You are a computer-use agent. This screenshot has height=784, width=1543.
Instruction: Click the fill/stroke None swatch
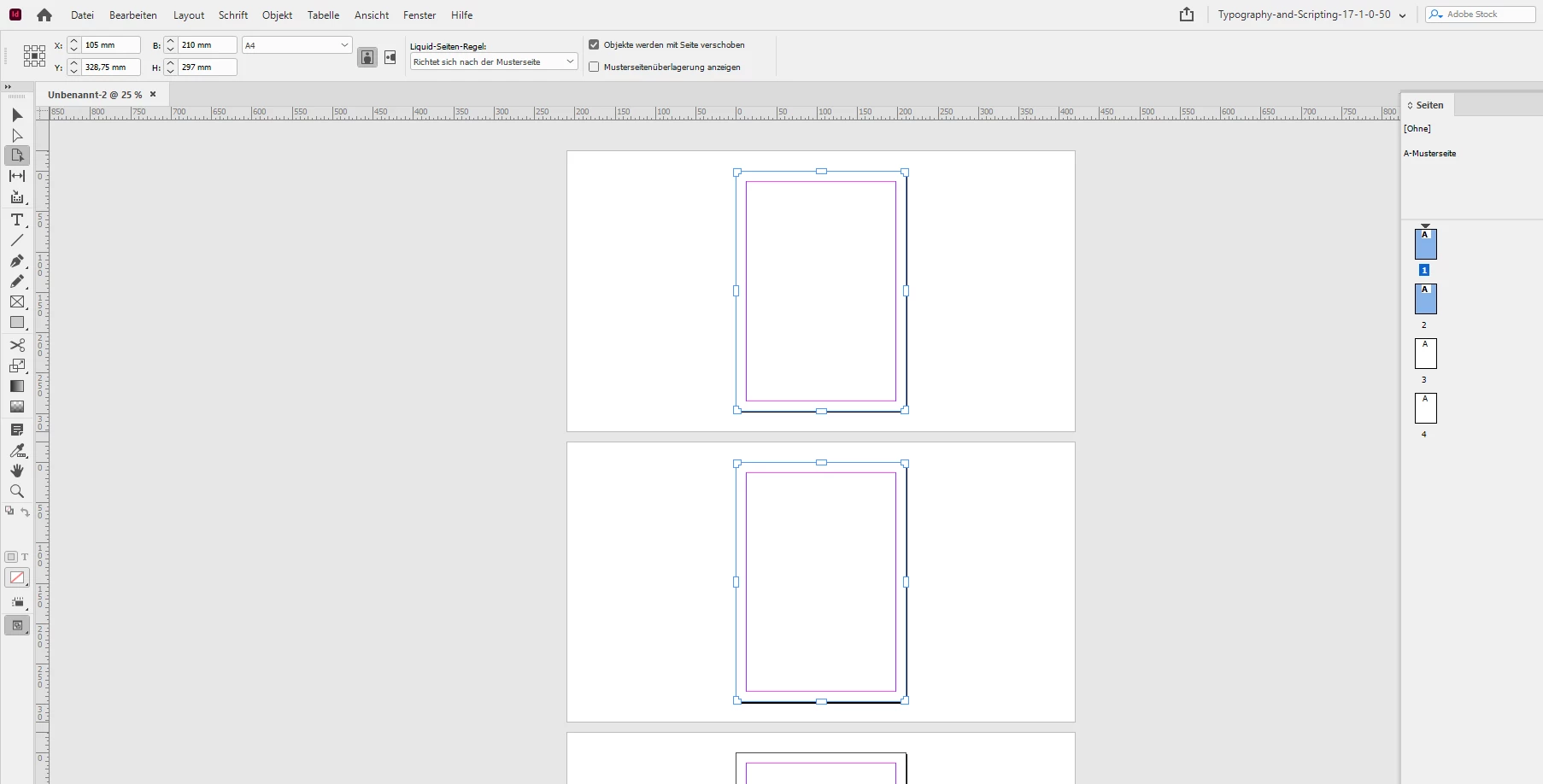coord(17,578)
